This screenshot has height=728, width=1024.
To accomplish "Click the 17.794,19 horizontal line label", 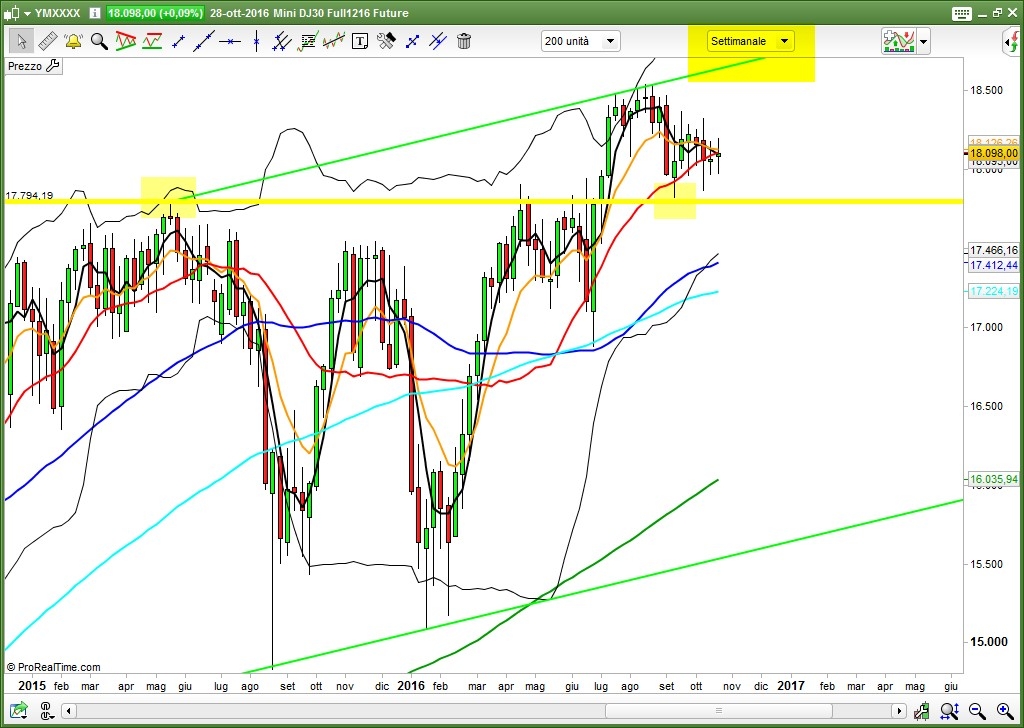I will tap(29, 195).
